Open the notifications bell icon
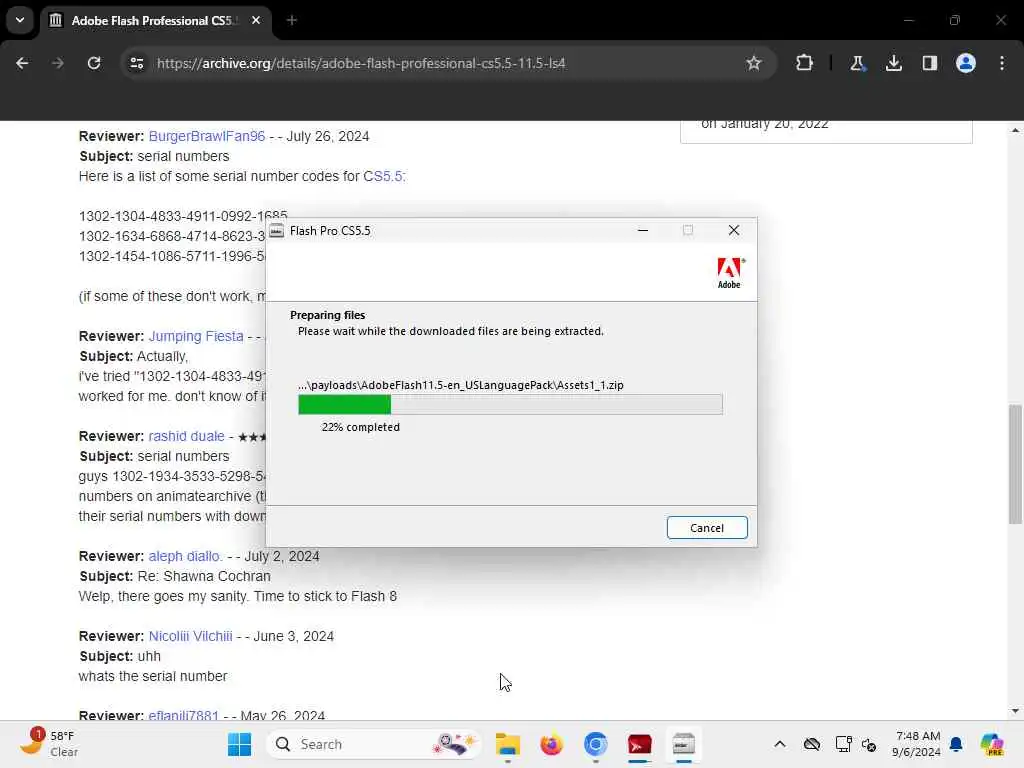 click(957, 744)
